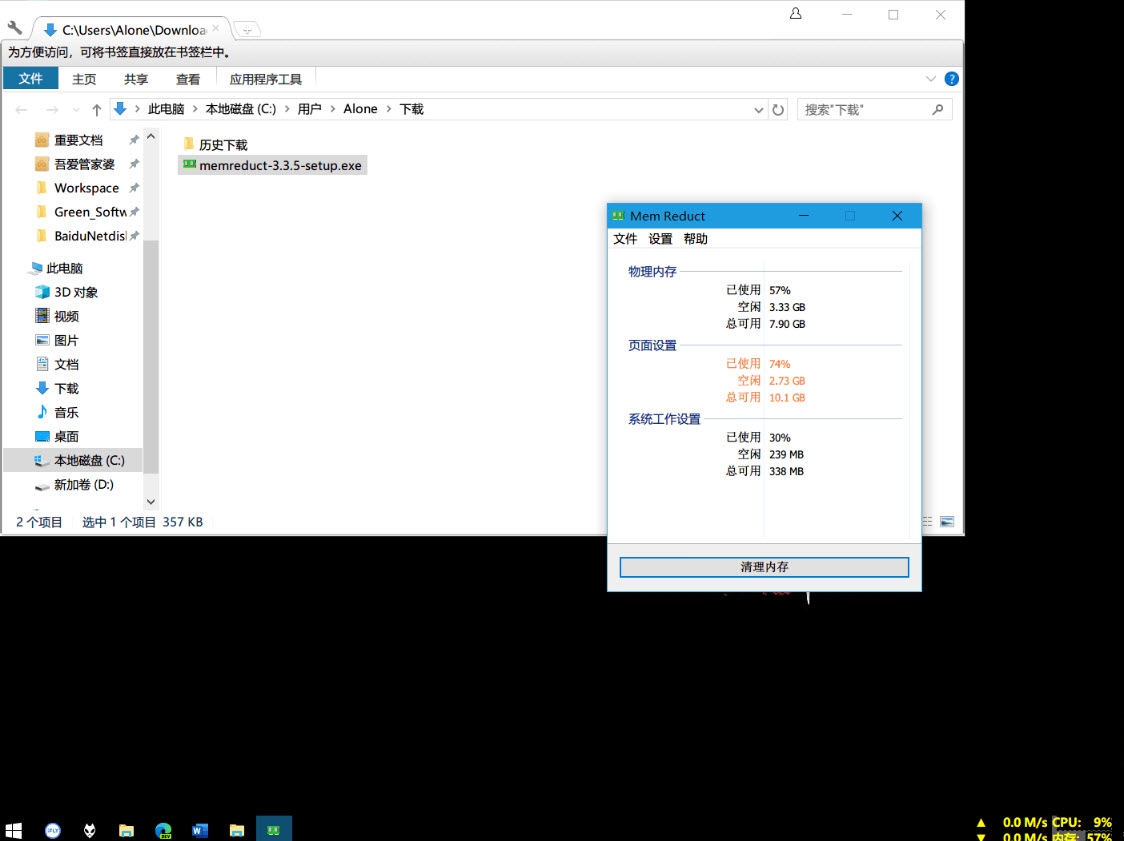Open Explorer ribbon help with the question mark icon
This screenshot has height=841, width=1124.
tap(951, 78)
